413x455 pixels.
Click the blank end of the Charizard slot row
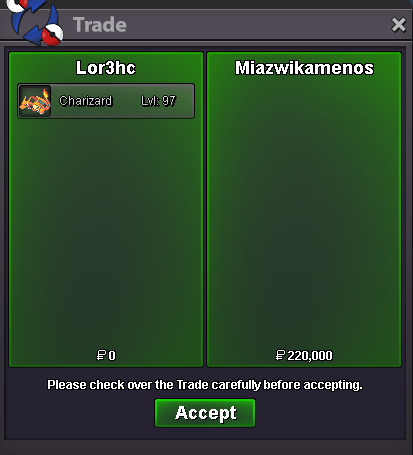click(x=185, y=101)
